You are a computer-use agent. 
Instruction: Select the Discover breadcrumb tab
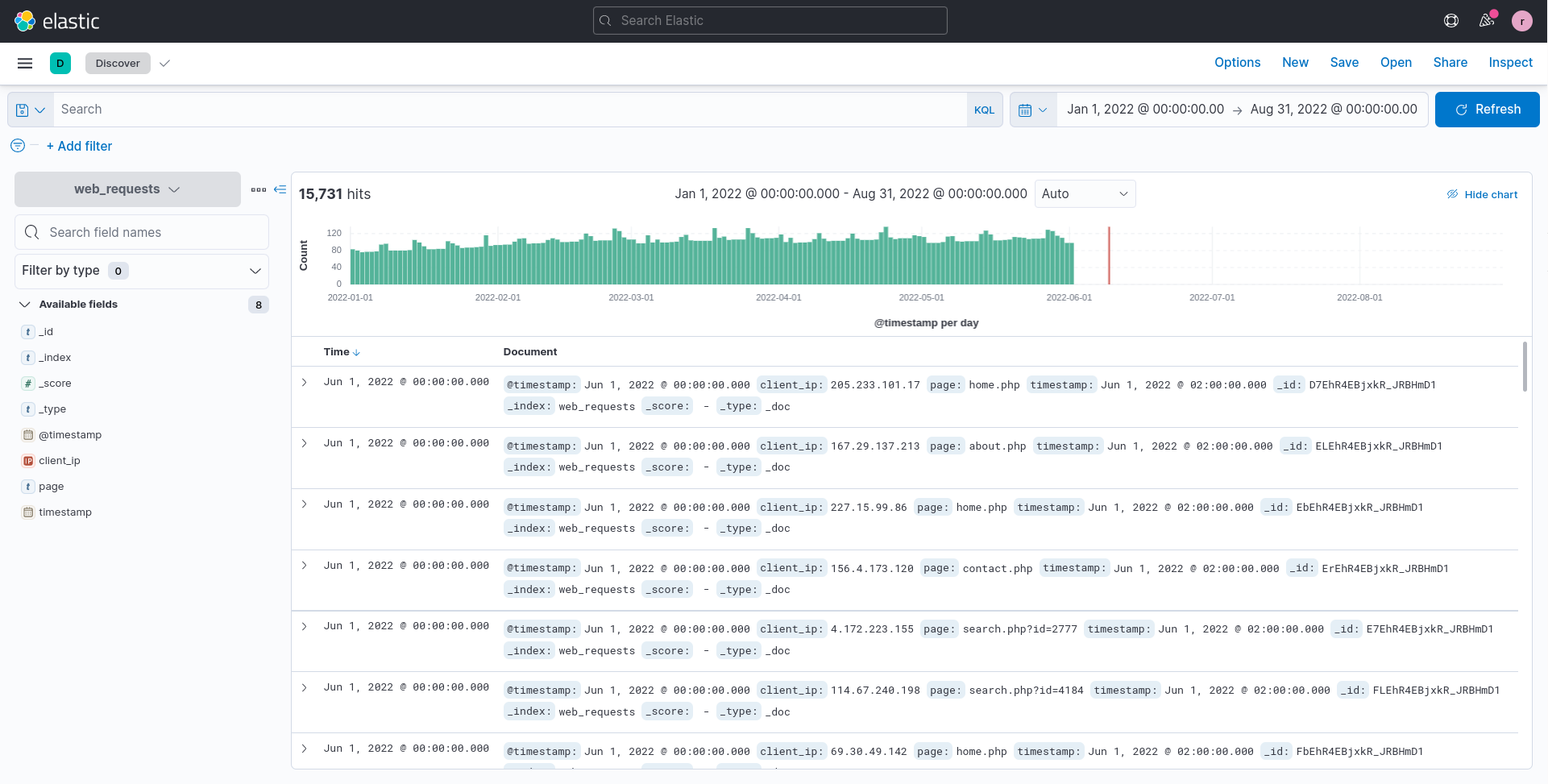(x=118, y=63)
